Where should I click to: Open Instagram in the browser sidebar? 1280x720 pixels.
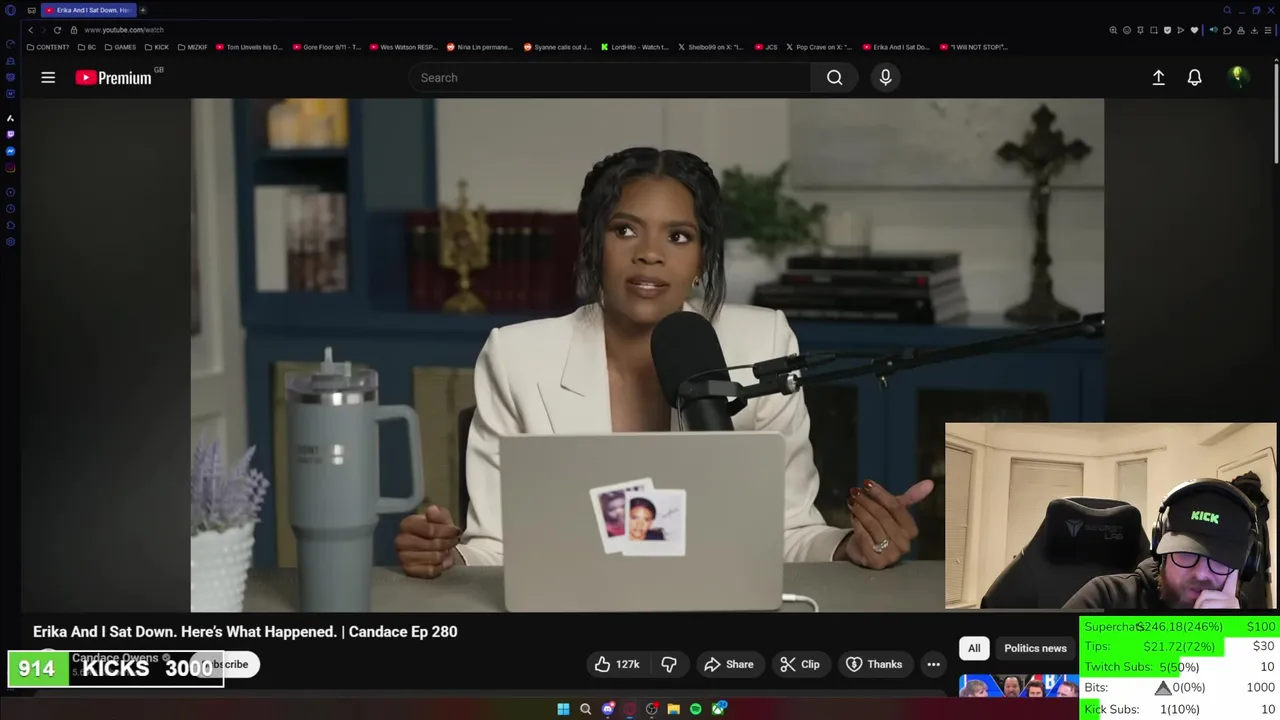tap(11, 168)
